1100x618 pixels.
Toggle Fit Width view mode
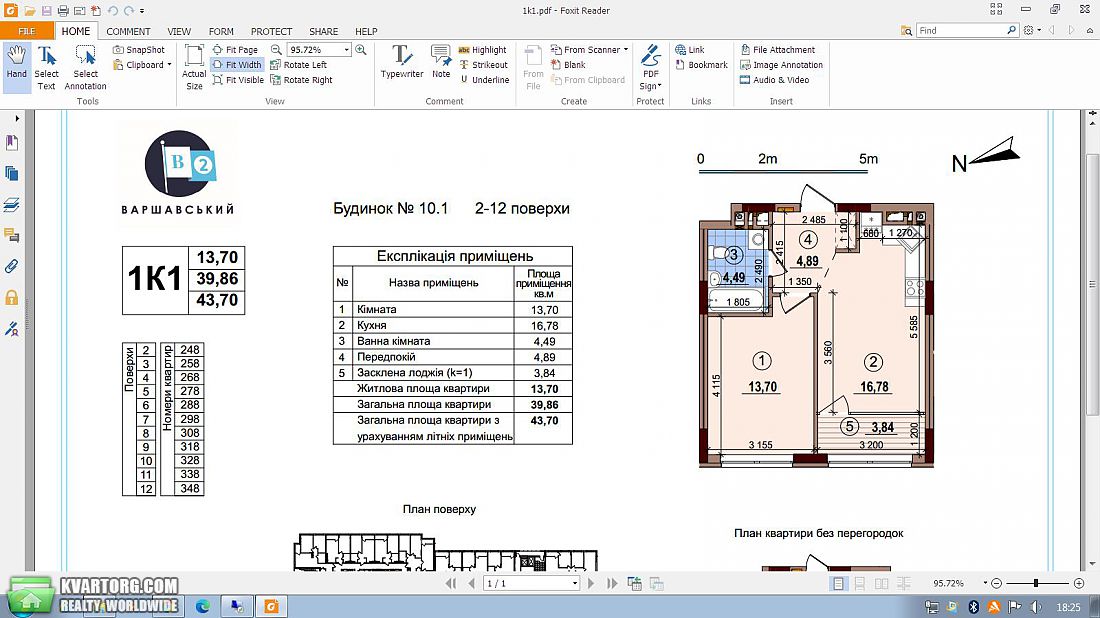coord(237,65)
